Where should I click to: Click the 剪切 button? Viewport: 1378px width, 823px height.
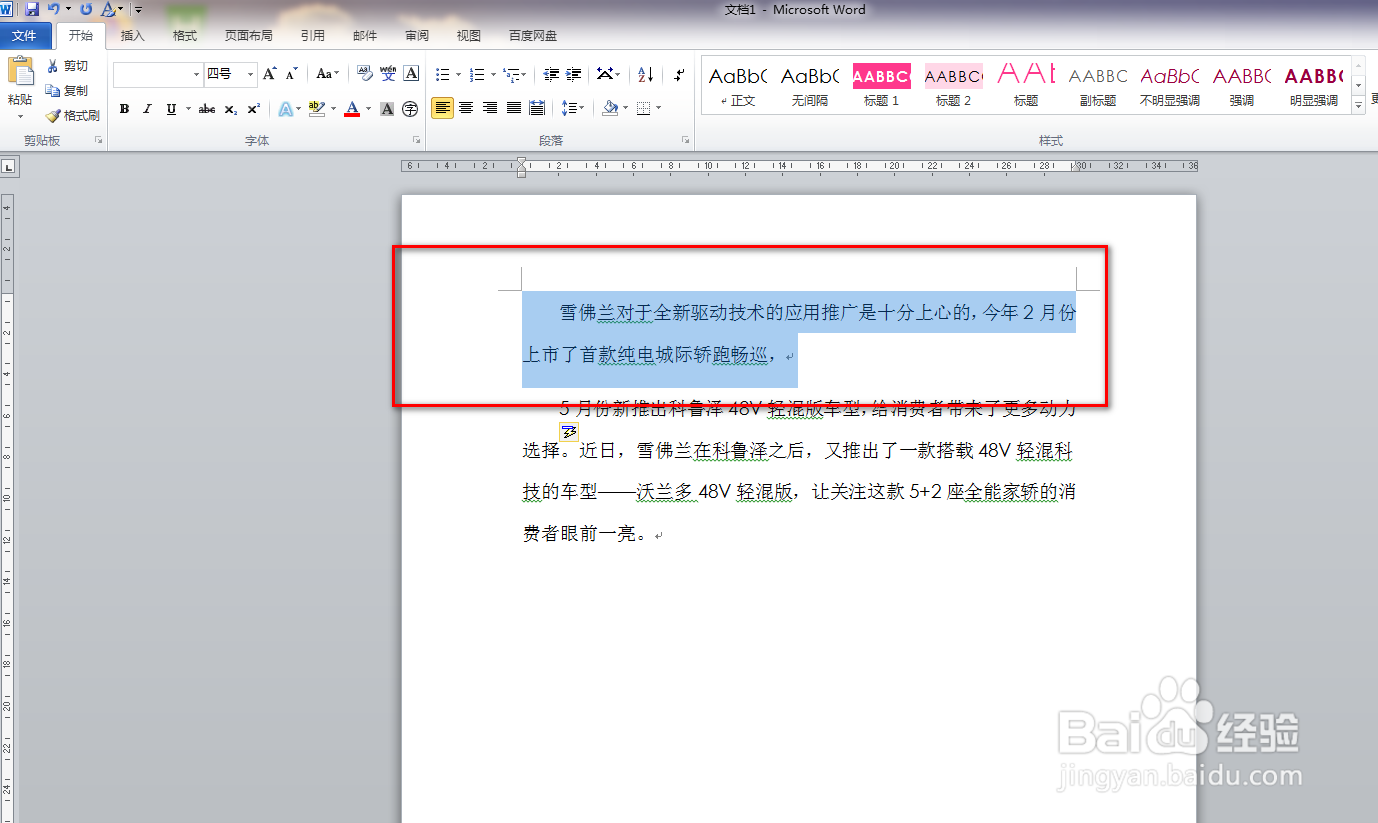pyautogui.click(x=67, y=66)
